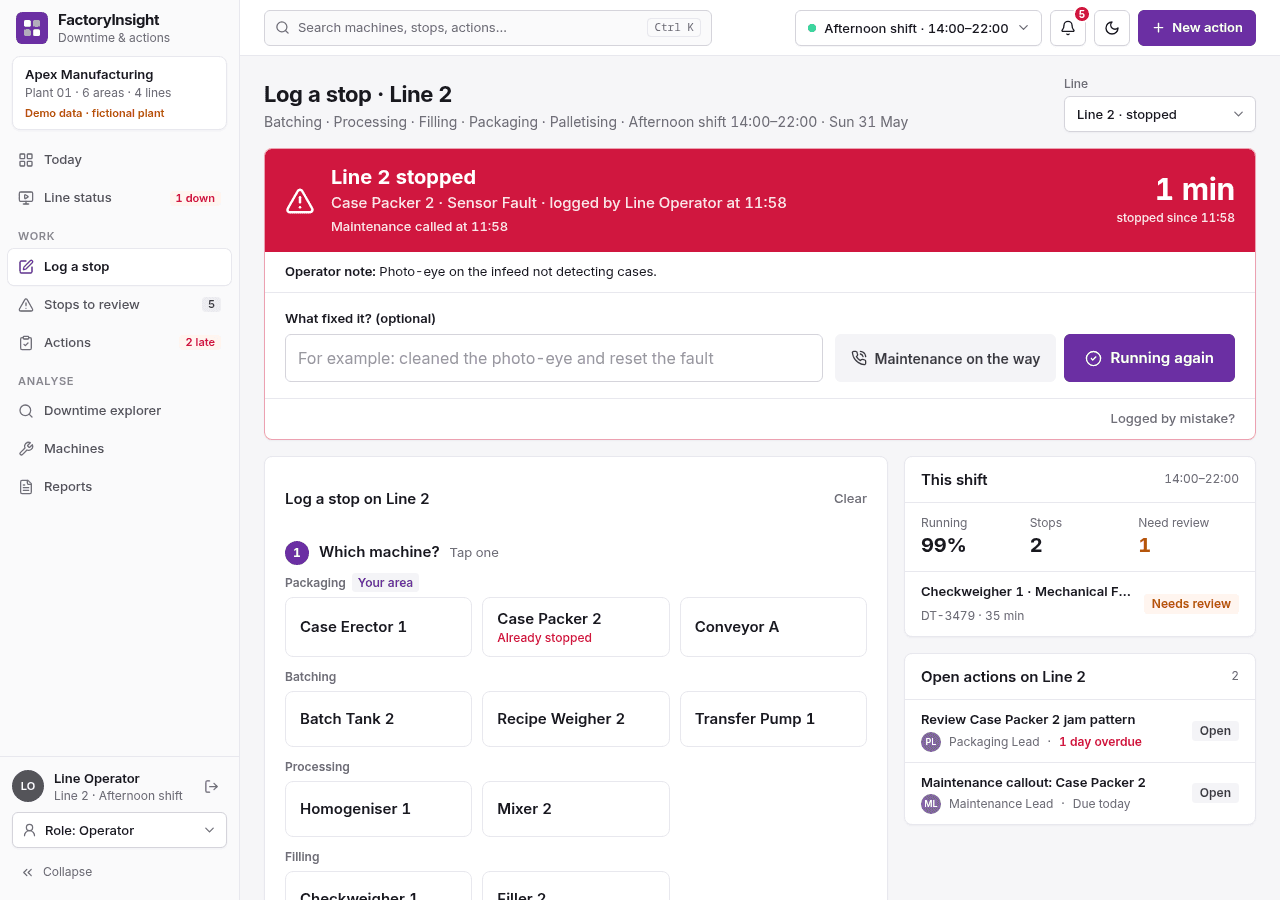Screen dimensions: 1280x900
Task: Click the sign out icon beside Line Operator
Action: 211,787
